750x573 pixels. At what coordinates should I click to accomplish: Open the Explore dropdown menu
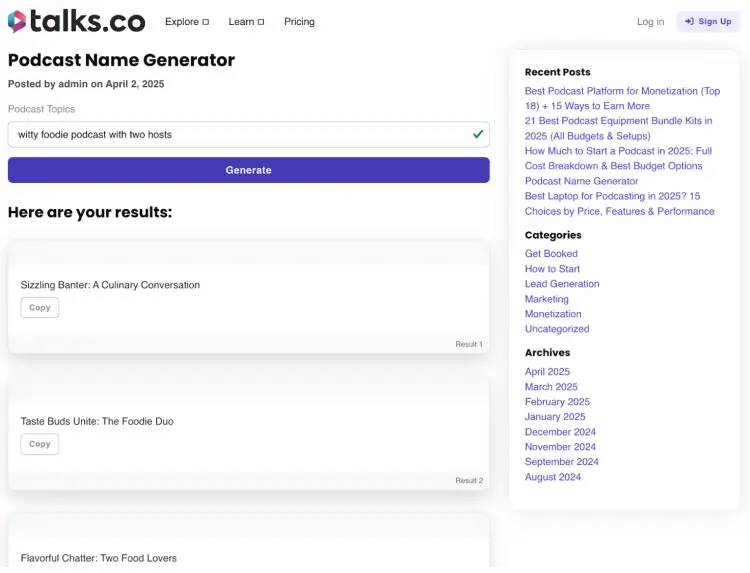click(187, 22)
